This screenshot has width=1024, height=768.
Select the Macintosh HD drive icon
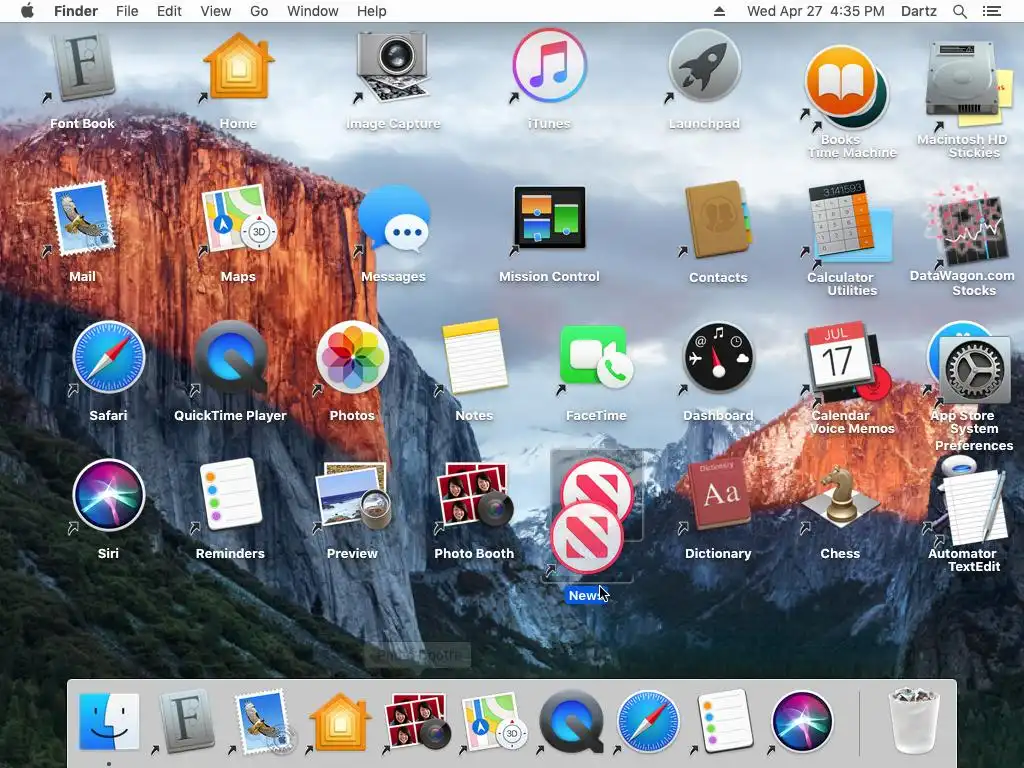pos(960,78)
